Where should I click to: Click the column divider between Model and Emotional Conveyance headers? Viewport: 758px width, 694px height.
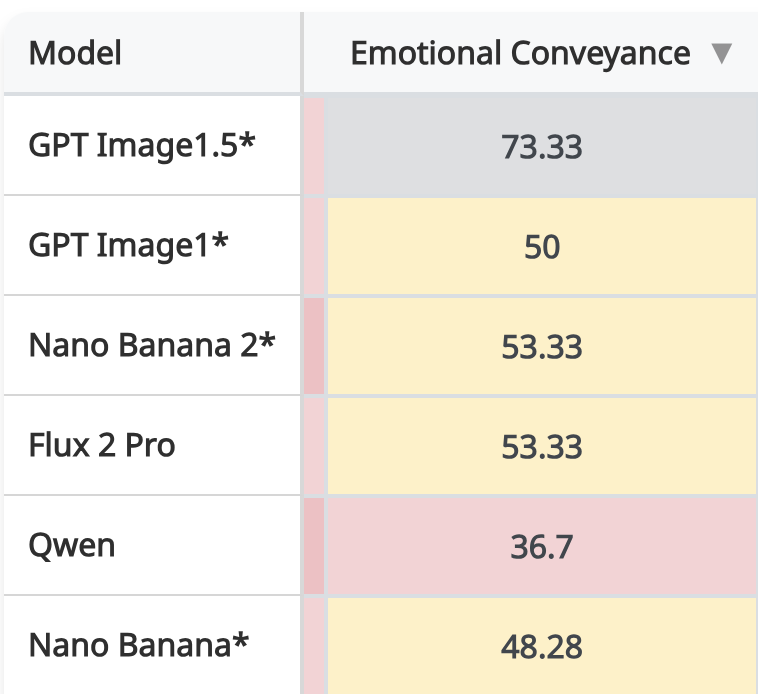(x=302, y=52)
